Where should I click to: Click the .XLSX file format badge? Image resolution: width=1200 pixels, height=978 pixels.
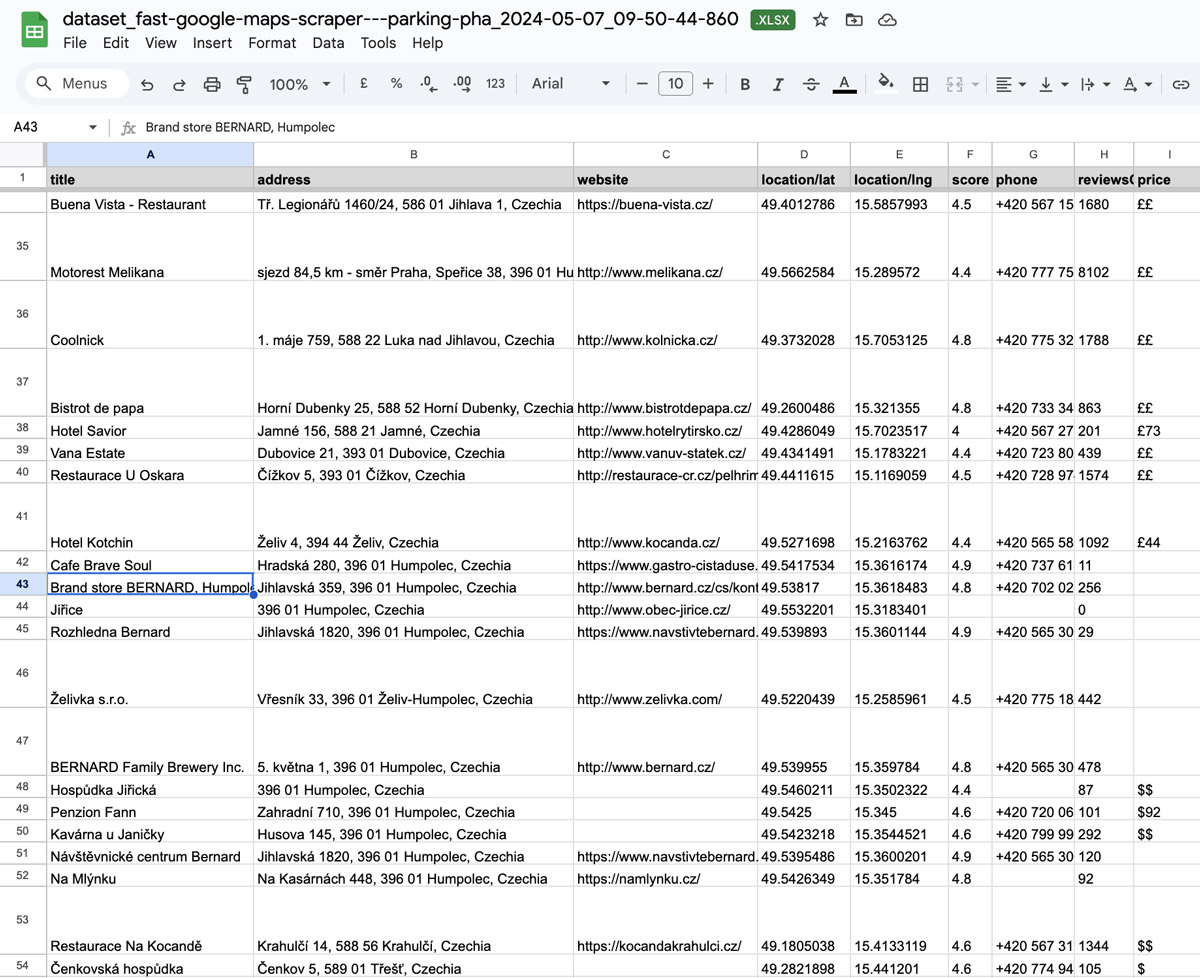773,20
